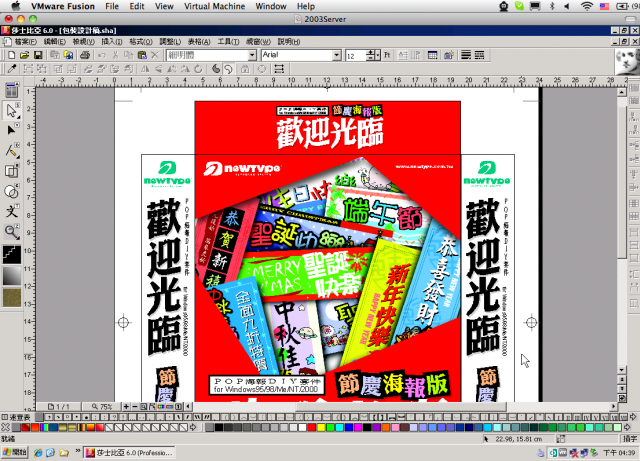Click the black line-style stair tool
Viewport: 640px width, 461px height.
[x=12, y=254]
